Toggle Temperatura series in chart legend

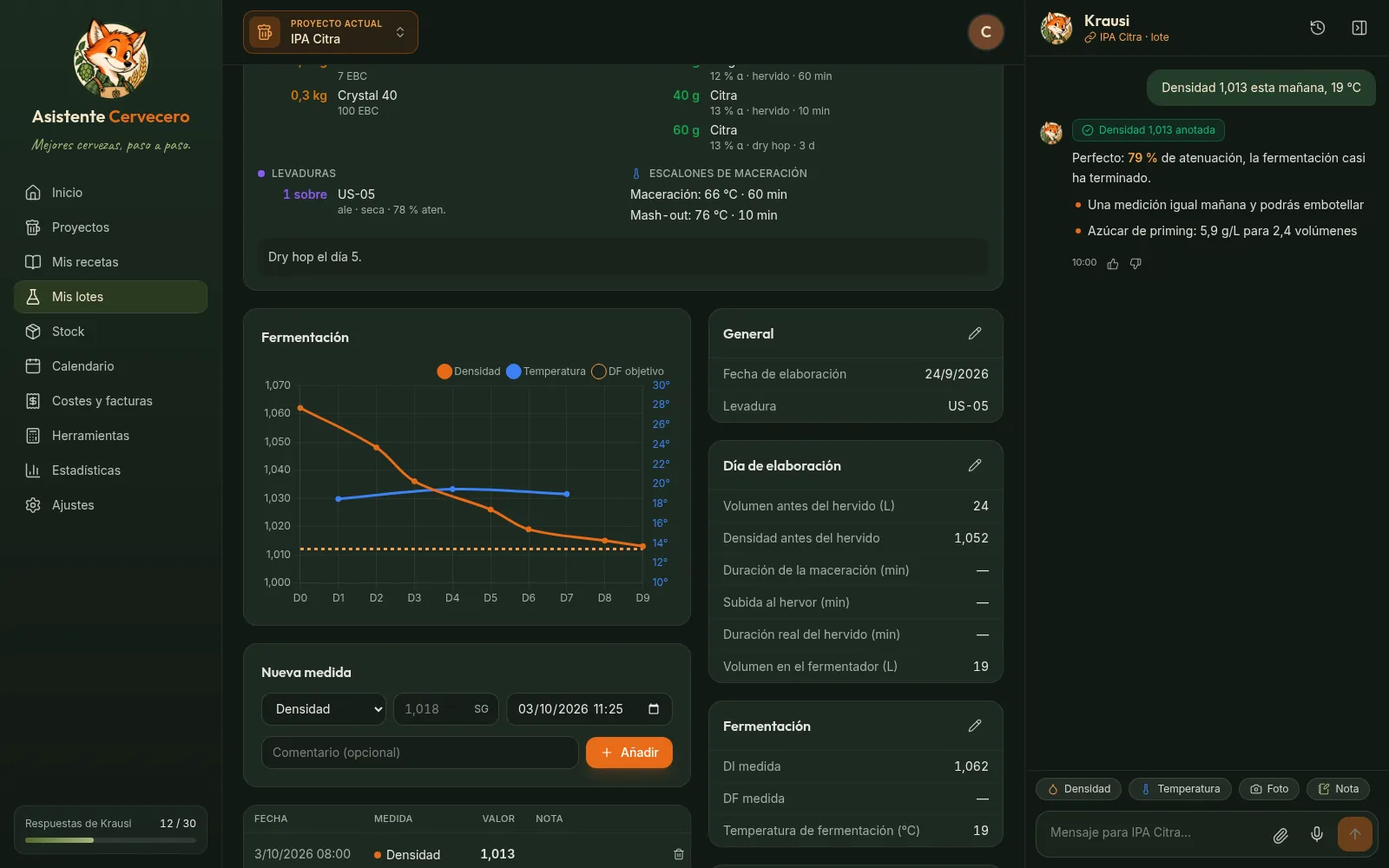(x=546, y=372)
